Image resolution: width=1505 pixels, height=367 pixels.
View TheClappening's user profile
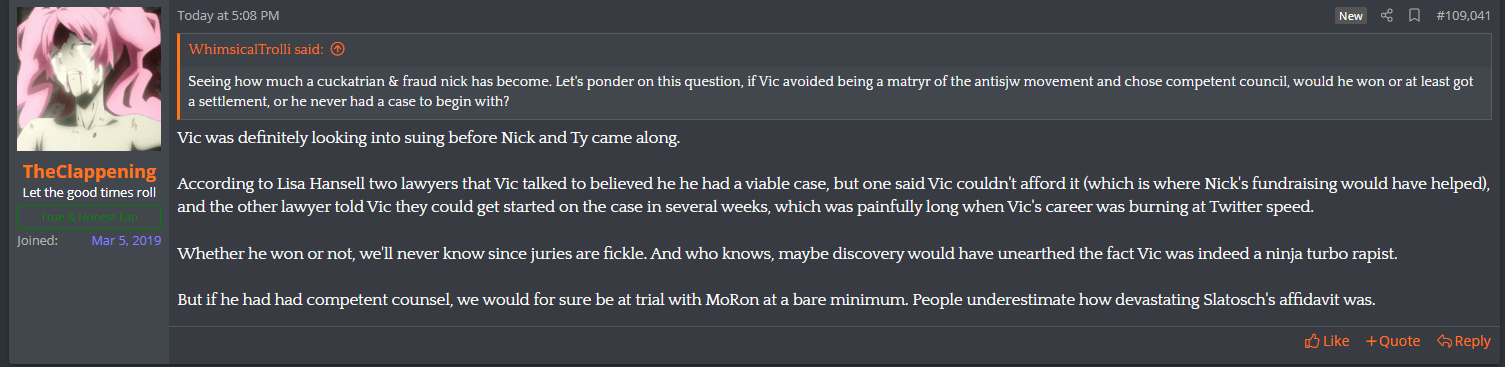tap(89, 171)
